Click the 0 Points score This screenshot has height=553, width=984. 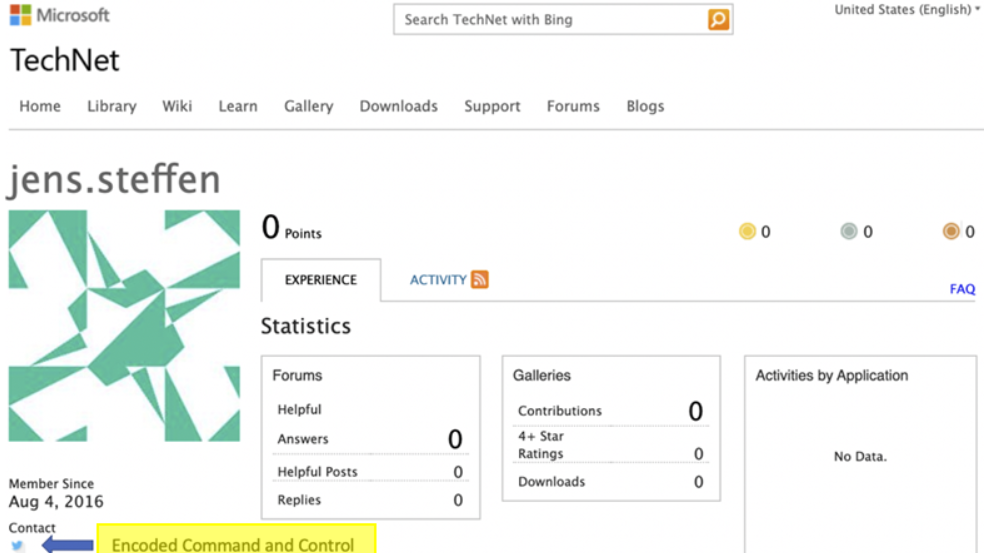pos(291,228)
